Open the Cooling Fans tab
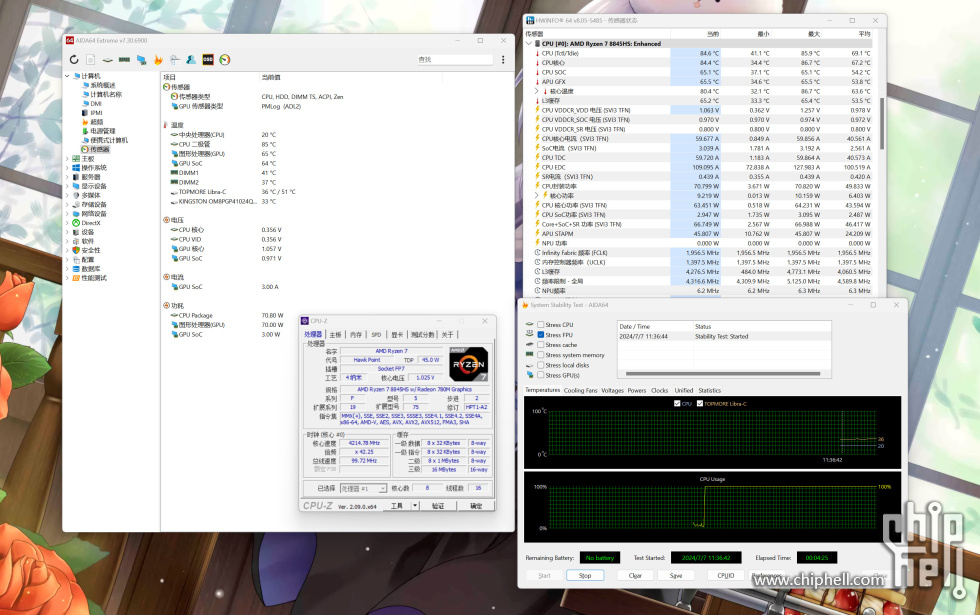The width and height of the screenshot is (980, 615). click(x=581, y=391)
